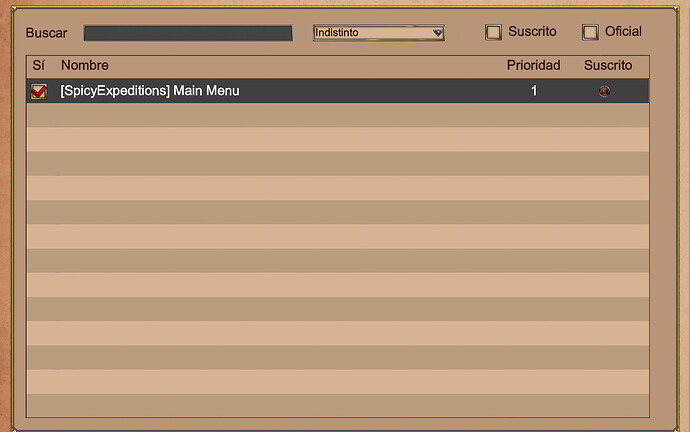Click the Buscar search input field
Screen dimensions: 690x432
point(188,33)
